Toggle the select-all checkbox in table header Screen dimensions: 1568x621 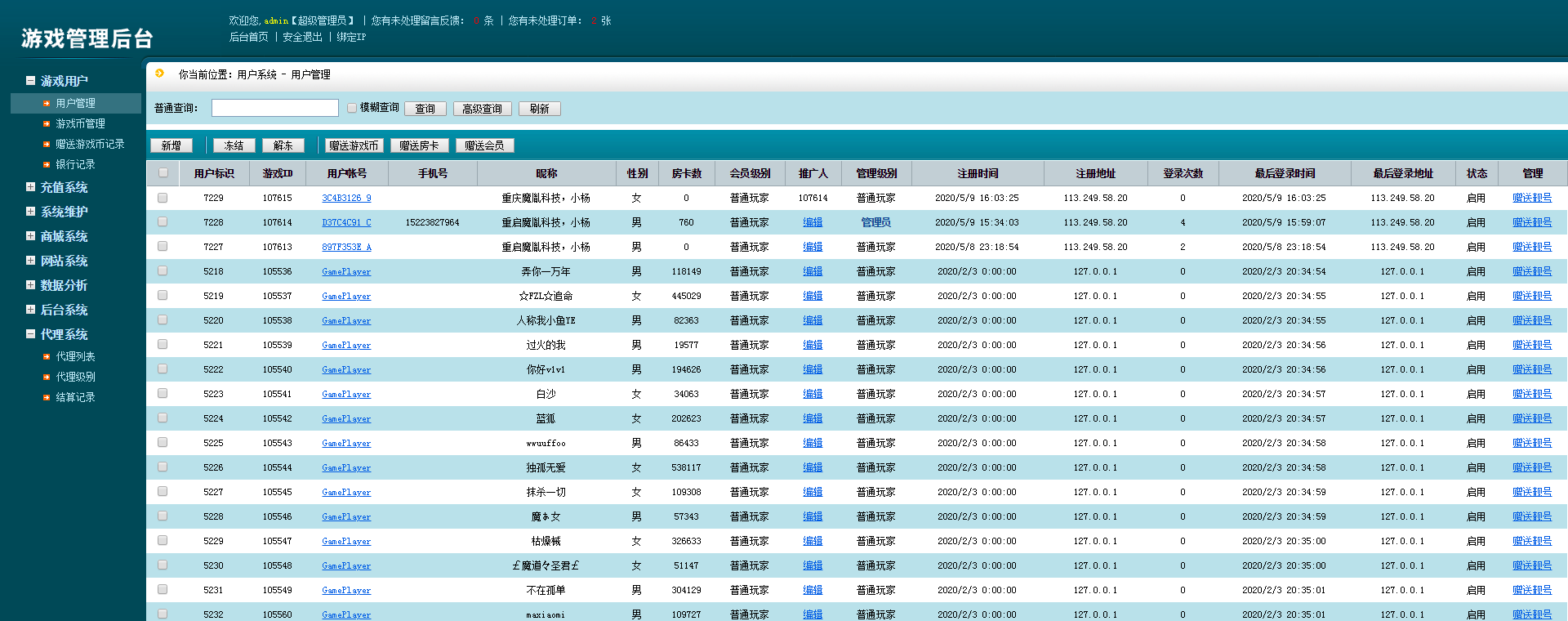[x=163, y=173]
